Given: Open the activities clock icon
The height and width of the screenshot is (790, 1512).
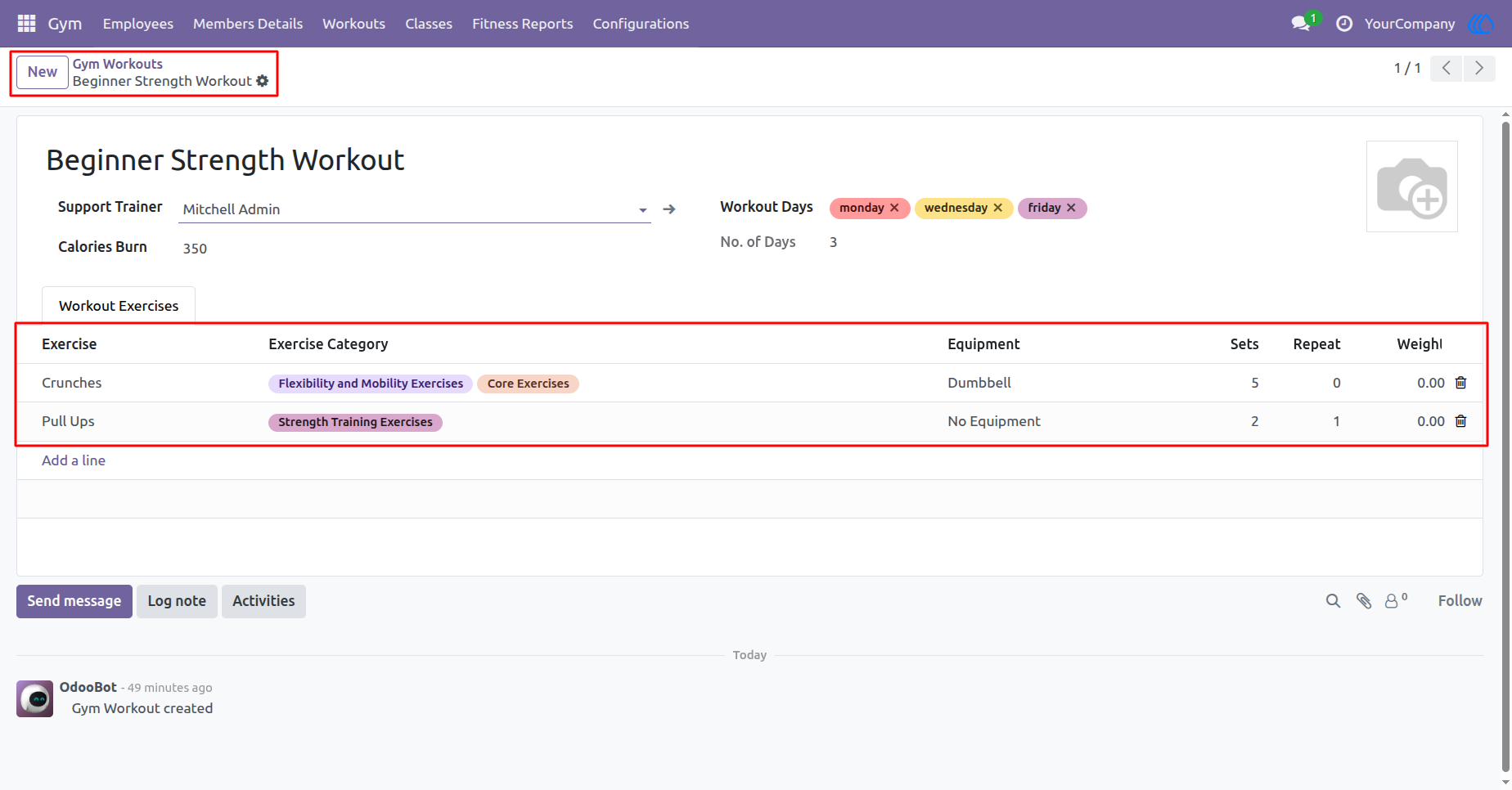Looking at the screenshot, I should coord(1343,24).
